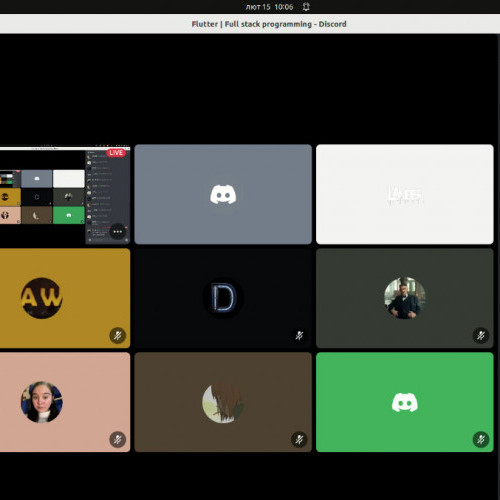Select the gray tile with Discord logo avatar
This screenshot has width=500, height=500.
223,194
